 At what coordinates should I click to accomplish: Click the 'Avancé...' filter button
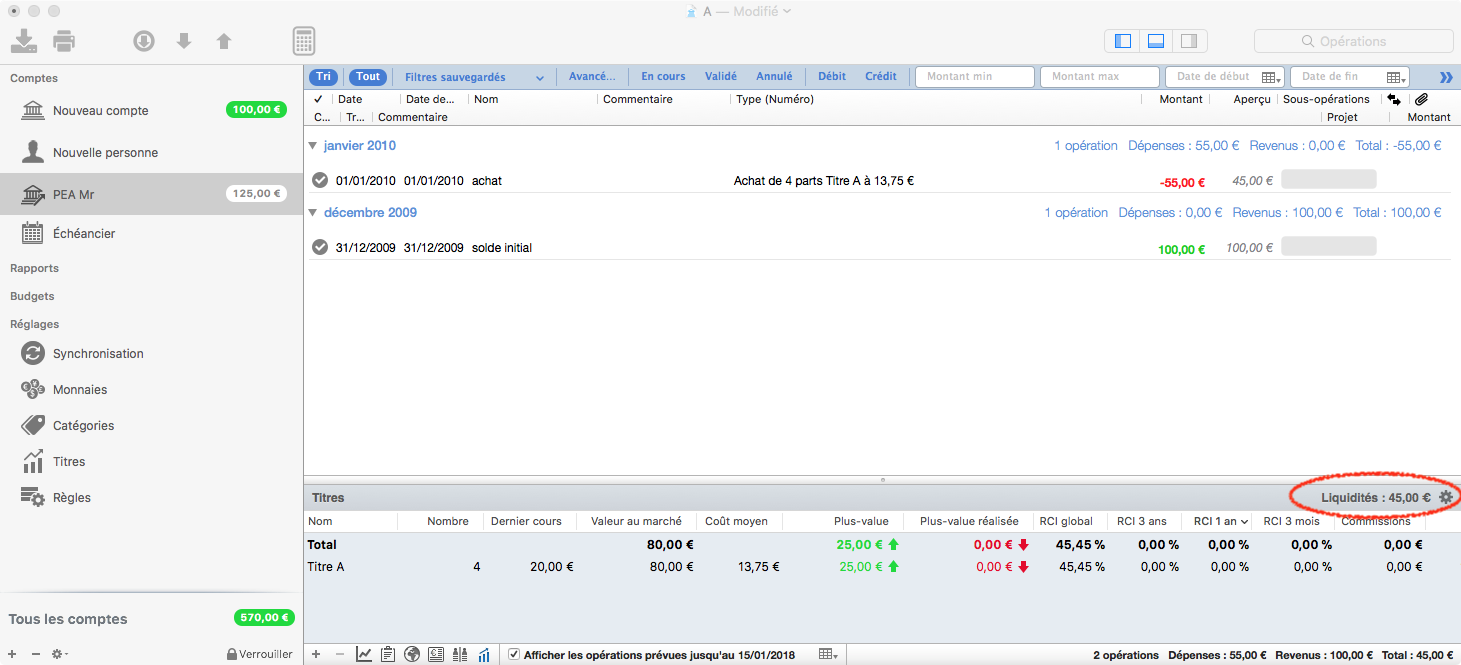pos(592,77)
